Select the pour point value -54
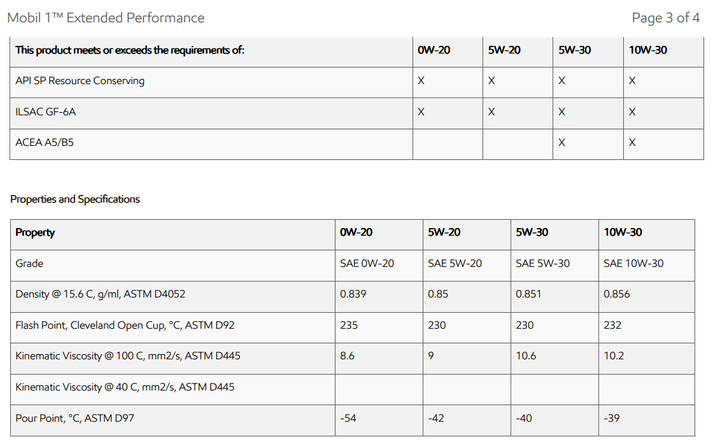 tap(348, 418)
